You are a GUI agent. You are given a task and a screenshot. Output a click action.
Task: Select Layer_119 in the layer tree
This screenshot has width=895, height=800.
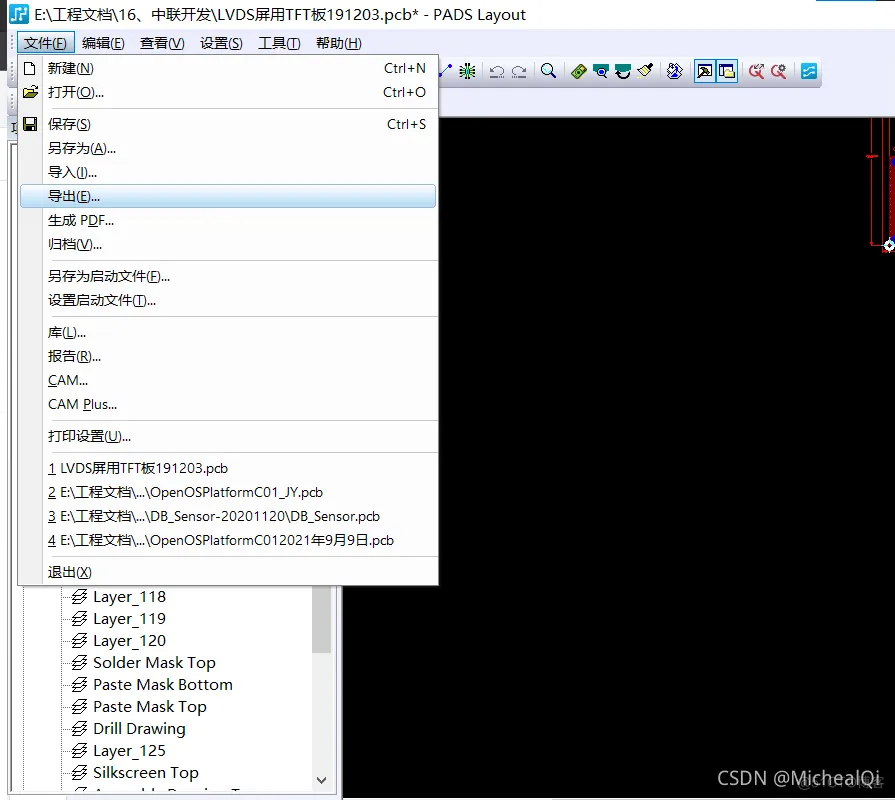pyautogui.click(x=130, y=619)
